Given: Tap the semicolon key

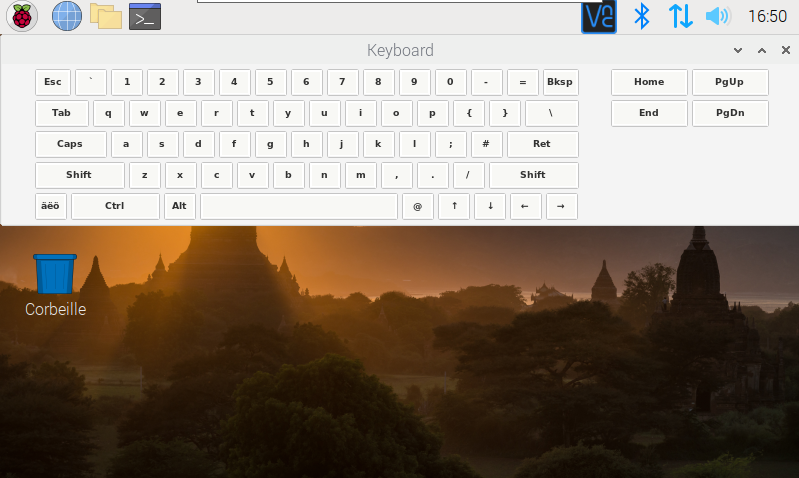Looking at the screenshot, I should pos(451,144).
